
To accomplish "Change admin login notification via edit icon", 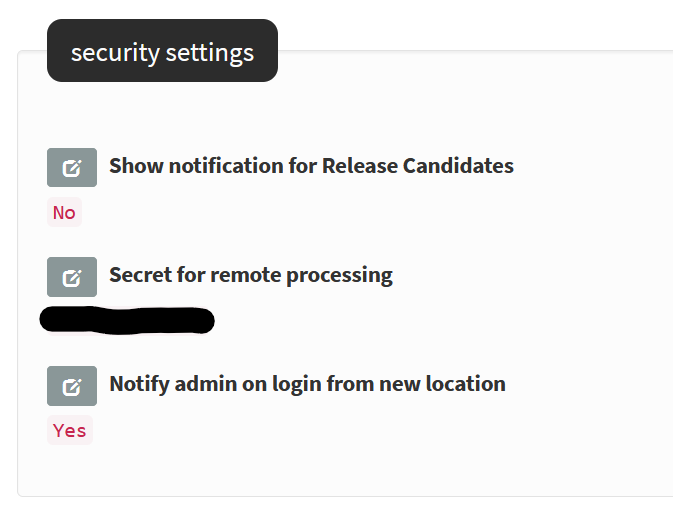I will coord(72,385).
